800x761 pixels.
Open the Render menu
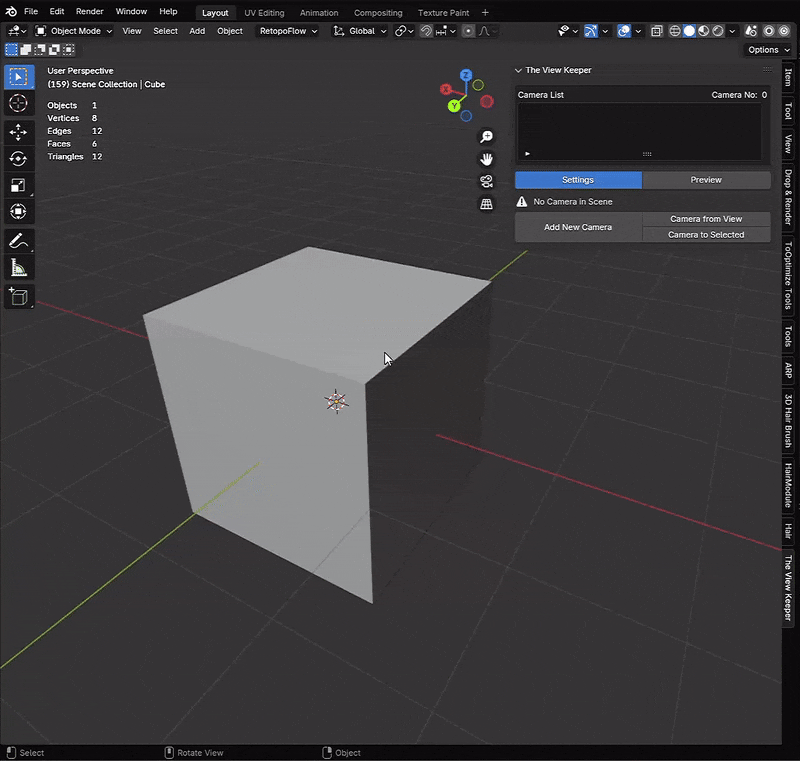point(89,11)
